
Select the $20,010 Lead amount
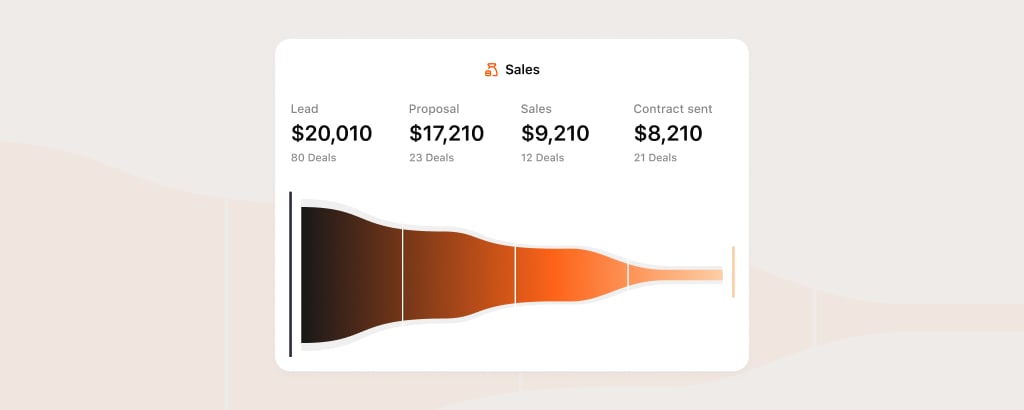pos(332,133)
